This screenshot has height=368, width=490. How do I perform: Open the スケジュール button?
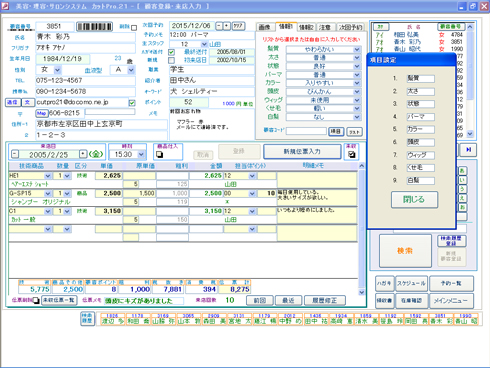411,283
